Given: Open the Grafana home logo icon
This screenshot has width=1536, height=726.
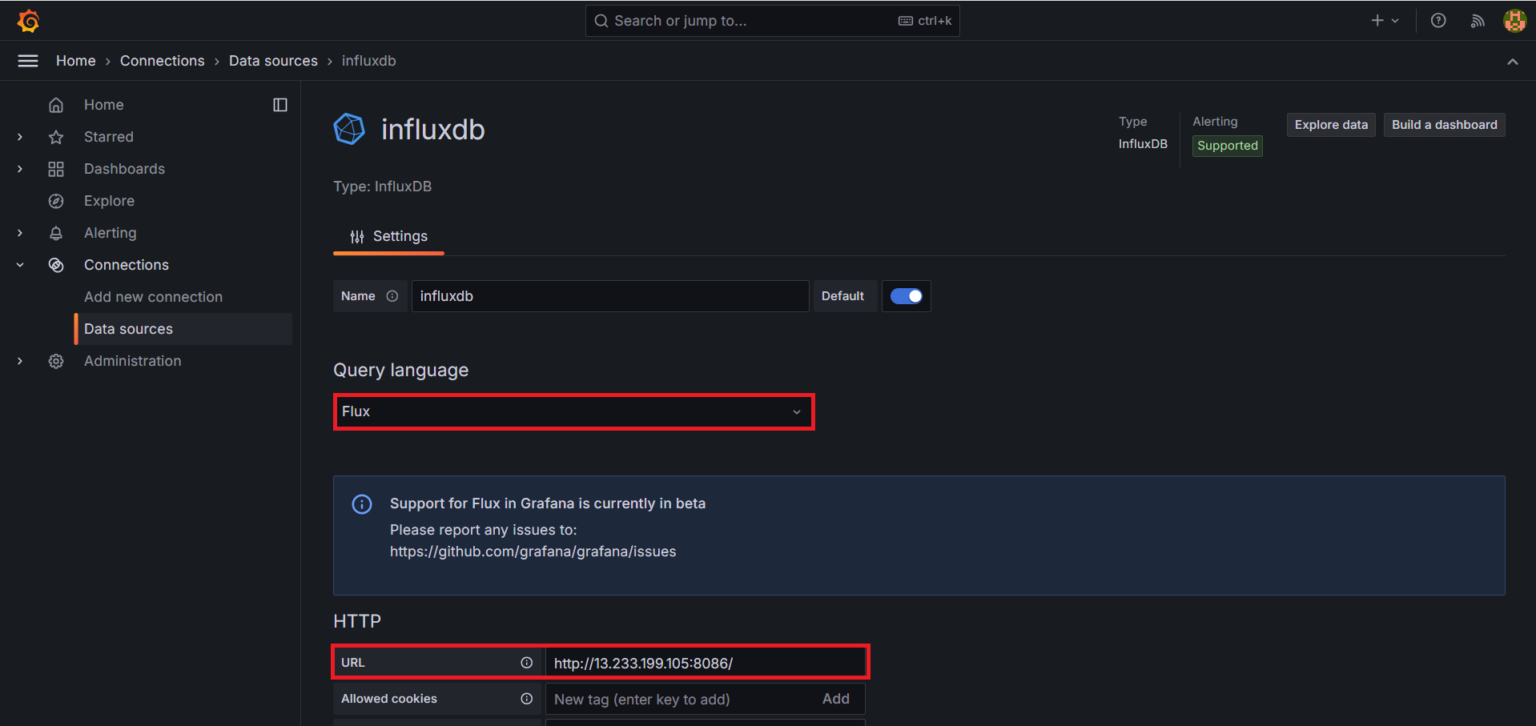Looking at the screenshot, I should click(x=27, y=20).
